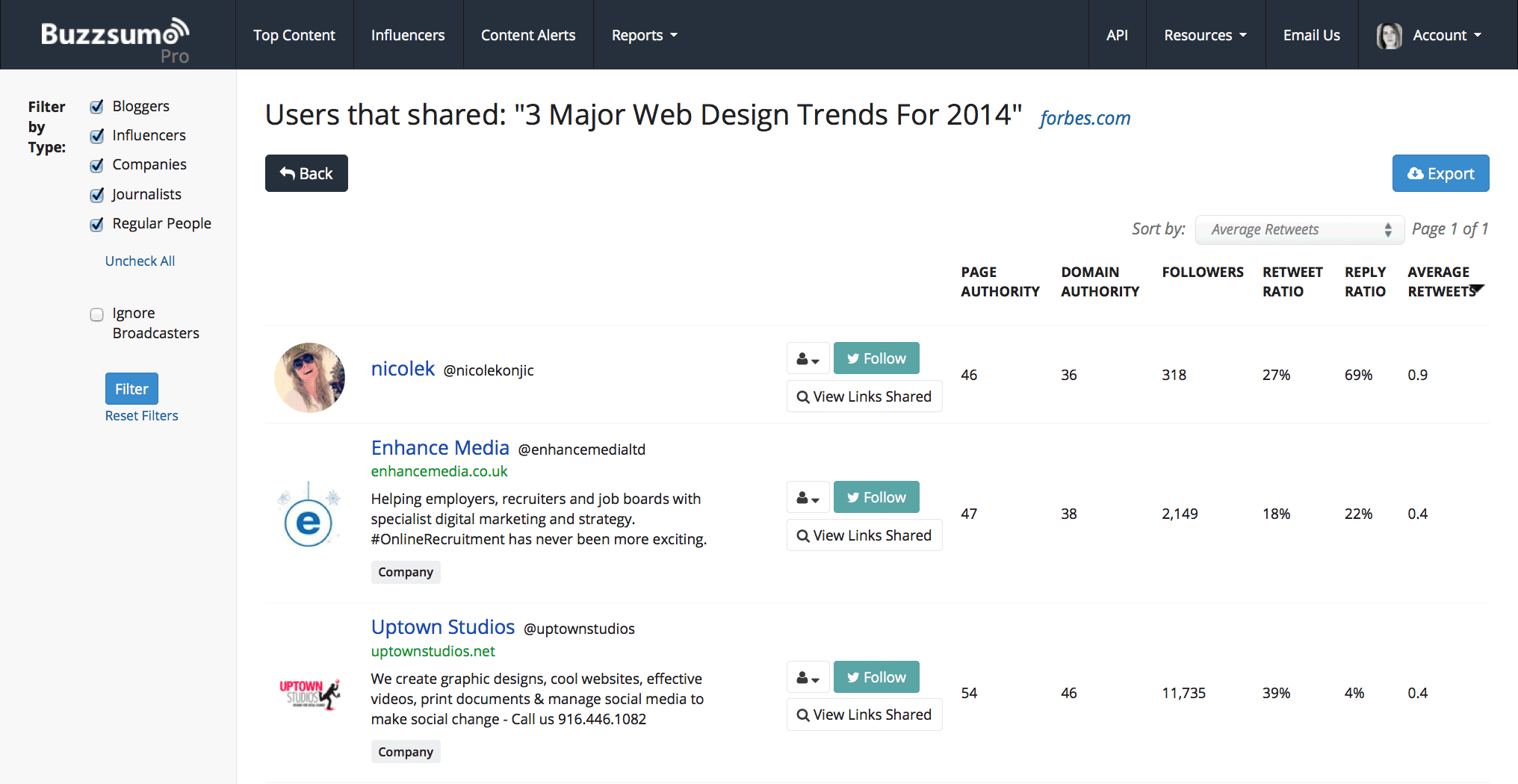The height and width of the screenshot is (784, 1518).
Task: Open nicolek's profile photo
Action: [309, 377]
